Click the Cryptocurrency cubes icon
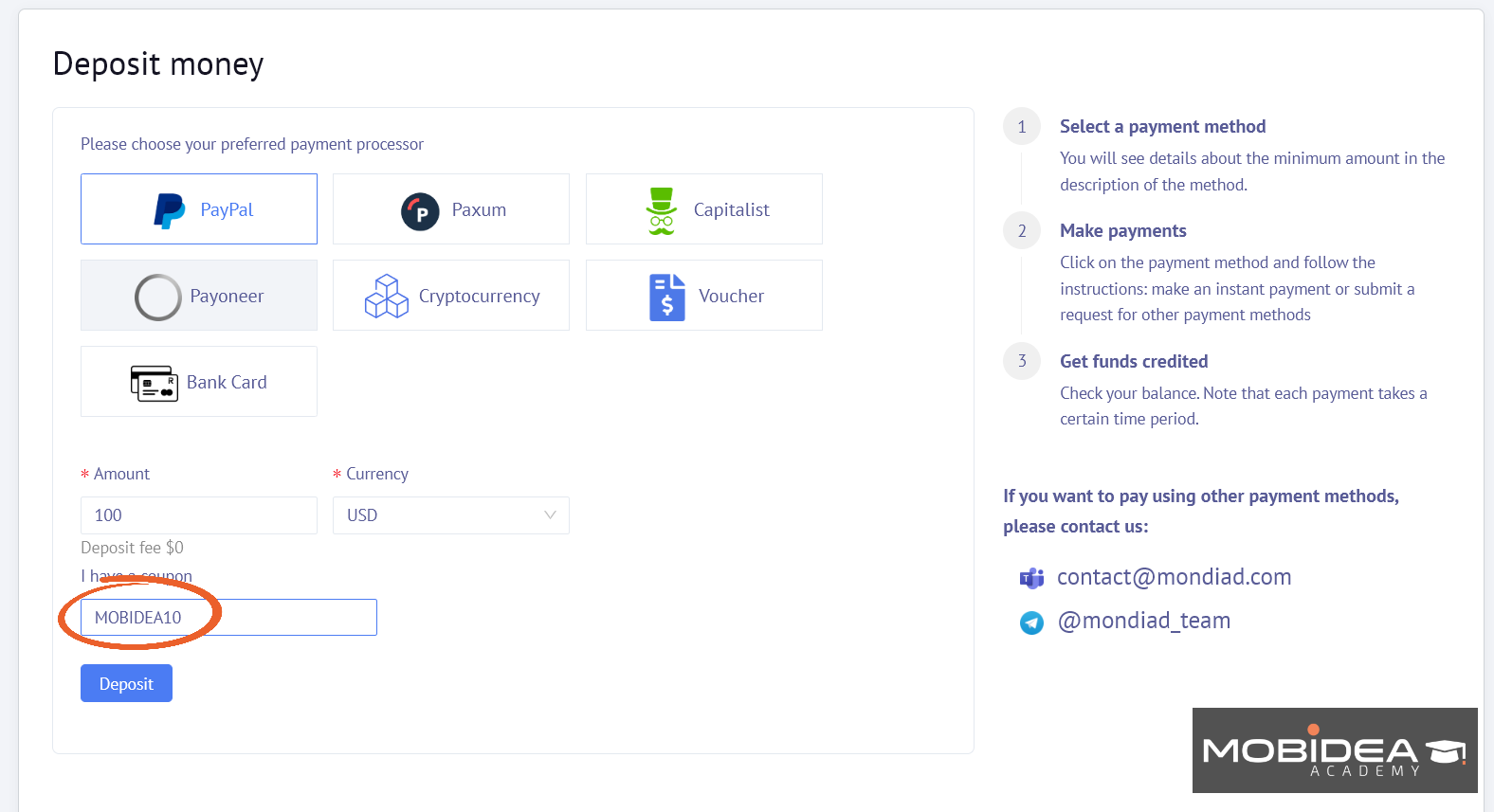The width and height of the screenshot is (1494, 812). click(387, 297)
